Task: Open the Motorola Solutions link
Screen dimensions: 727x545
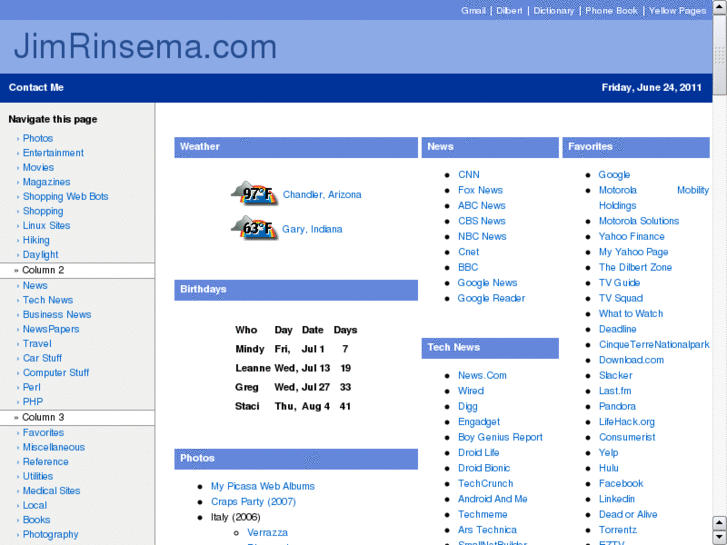Action: [638, 221]
